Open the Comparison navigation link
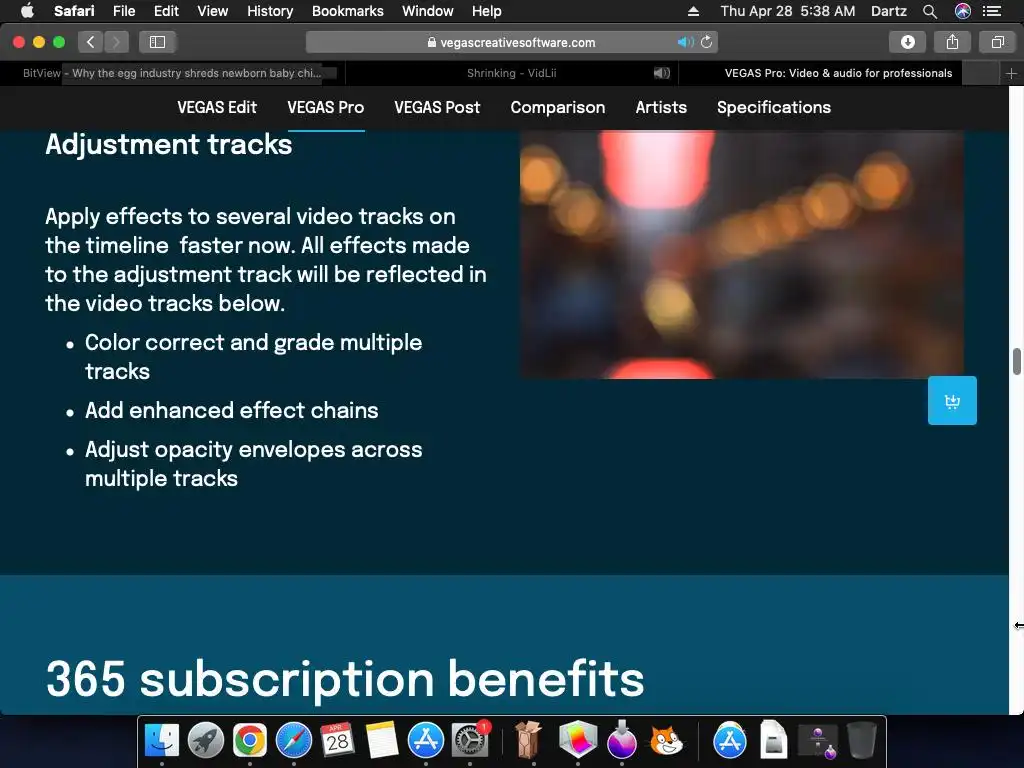The height and width of the screenshot is (768, 1024). (x=558, y=107)
